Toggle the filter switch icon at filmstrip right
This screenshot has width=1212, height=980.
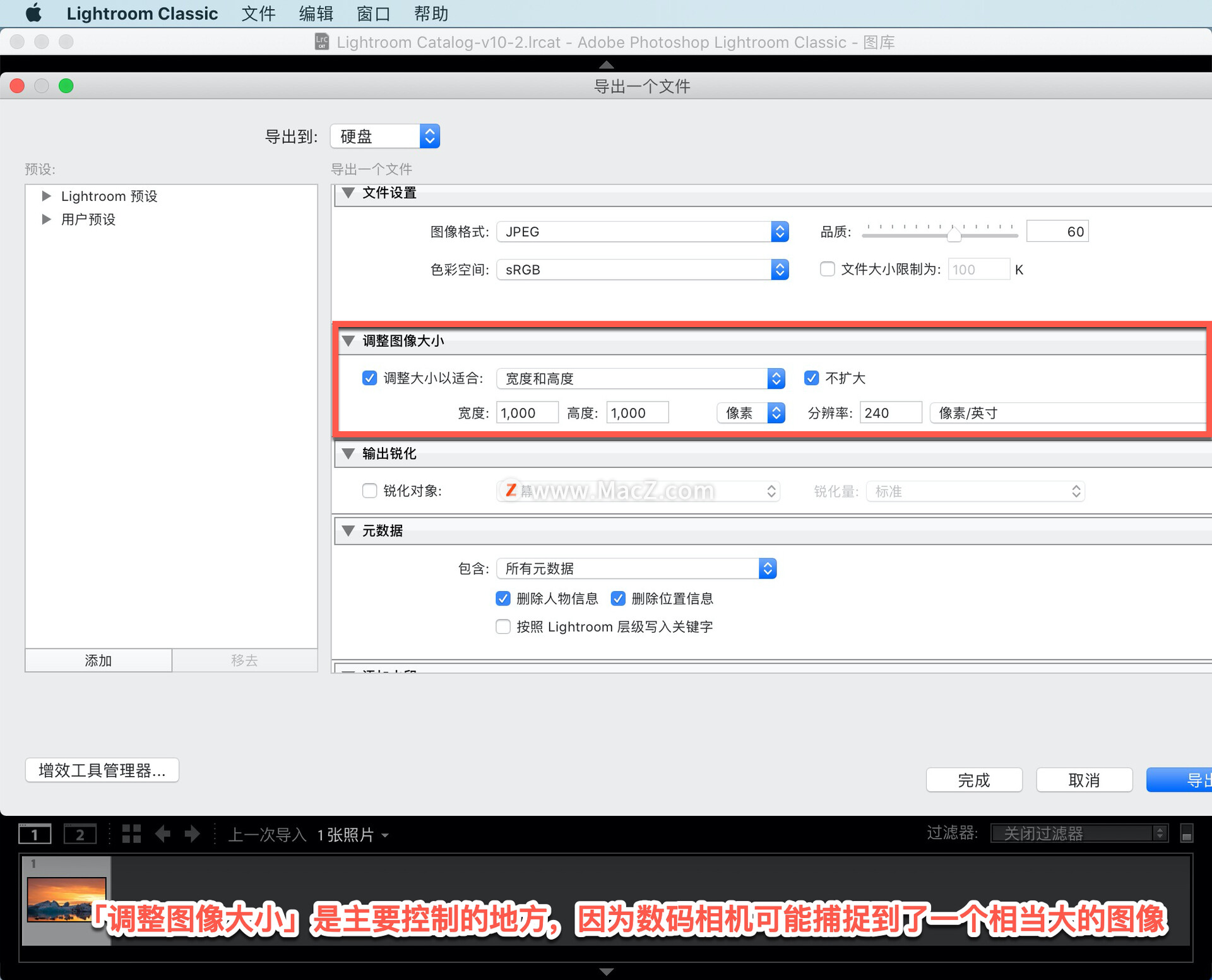[1187, 834]
